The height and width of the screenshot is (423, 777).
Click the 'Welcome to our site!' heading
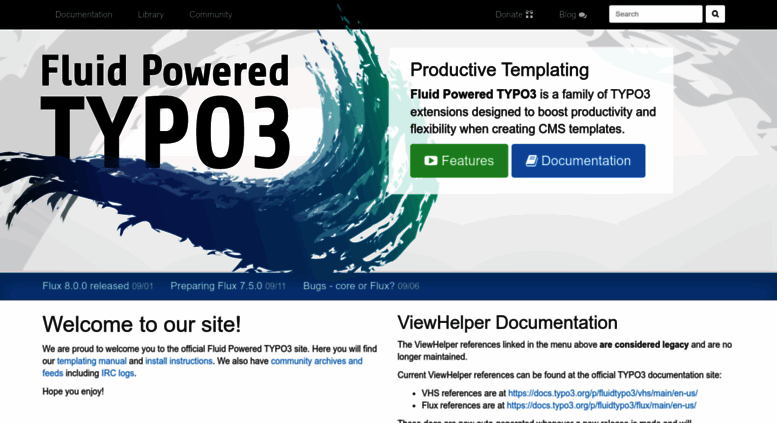pyautogui.click(x=142, y=324)
